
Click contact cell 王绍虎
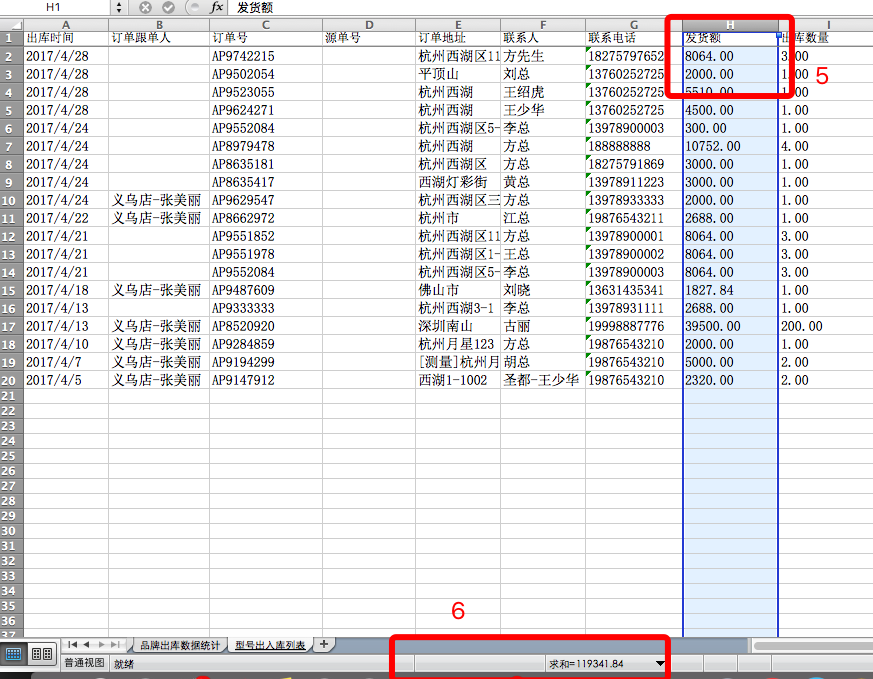point(543,92)
